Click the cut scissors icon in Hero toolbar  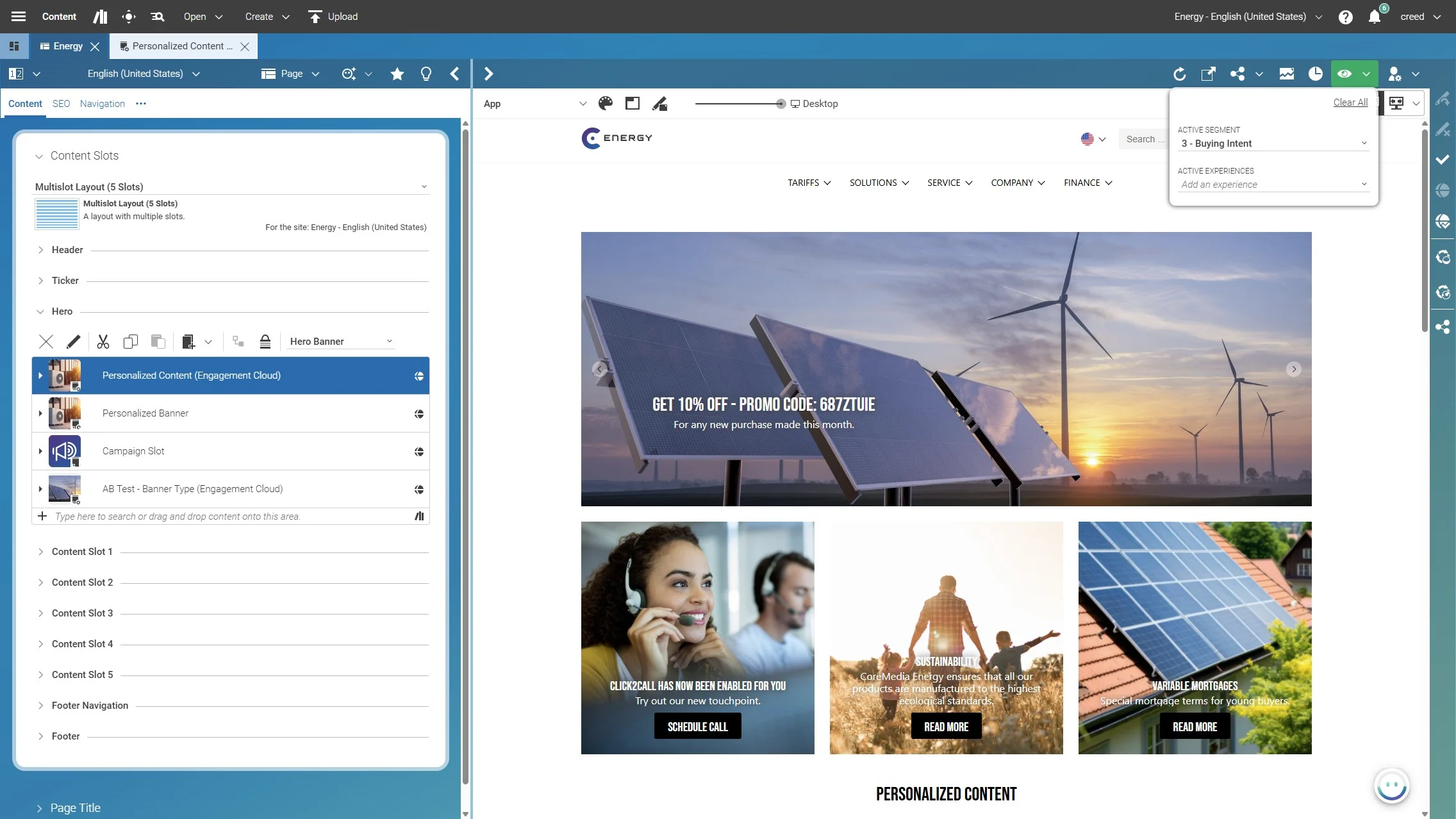[103, 342]
